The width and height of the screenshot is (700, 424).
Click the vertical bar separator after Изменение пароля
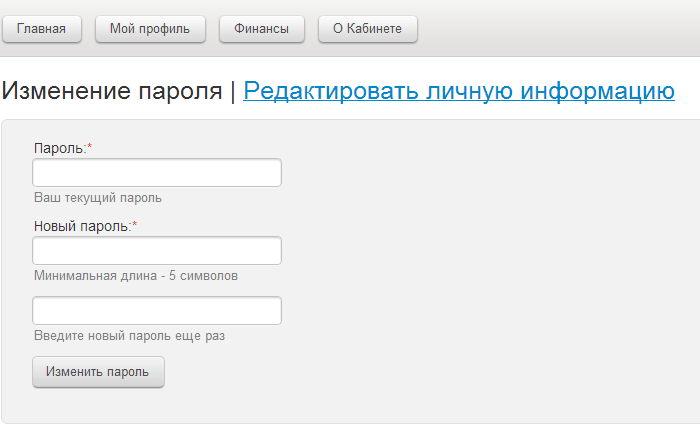click(x=233, y=91)
